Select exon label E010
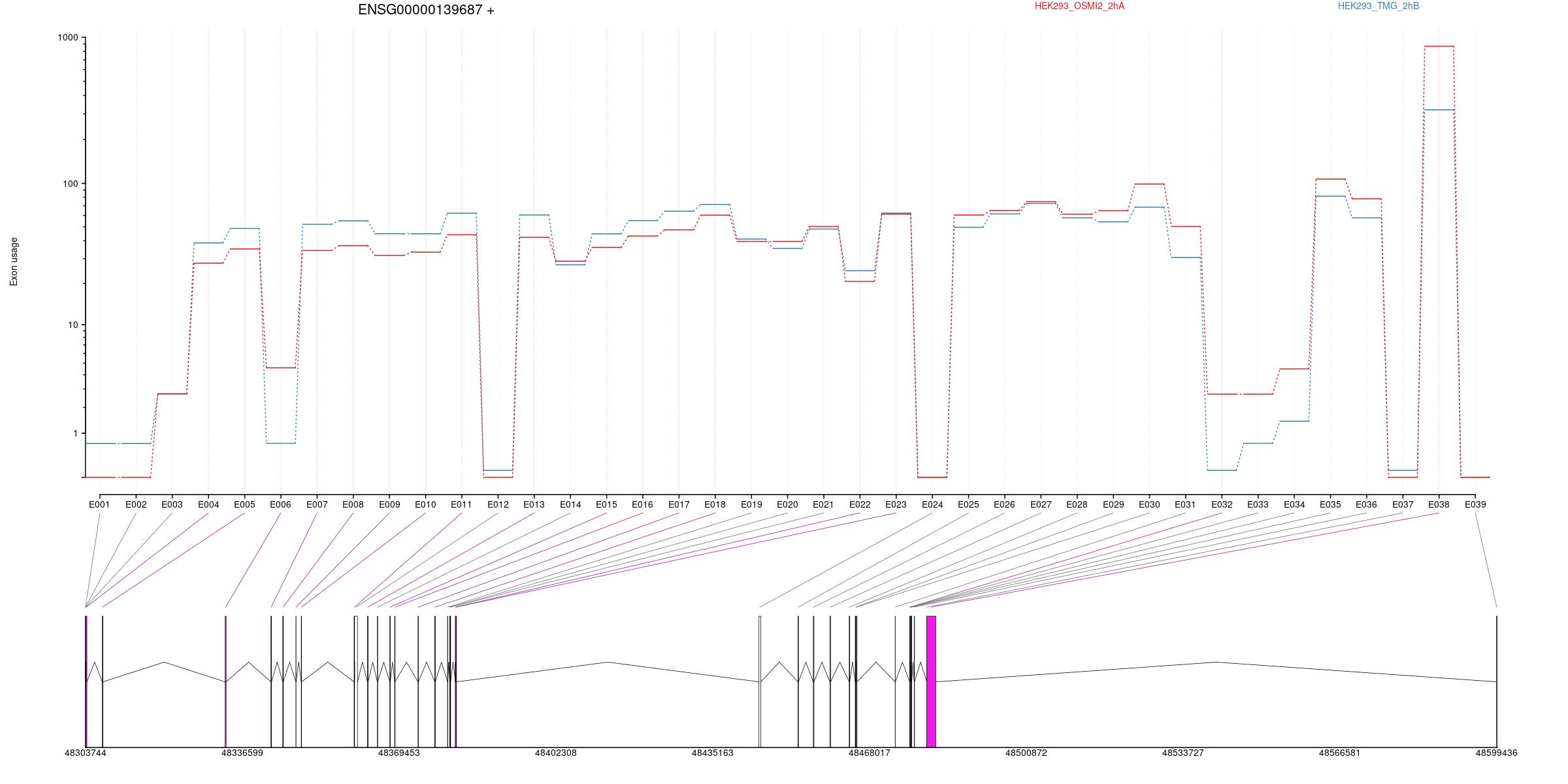The image size is (1568, 784). point(425,504)
